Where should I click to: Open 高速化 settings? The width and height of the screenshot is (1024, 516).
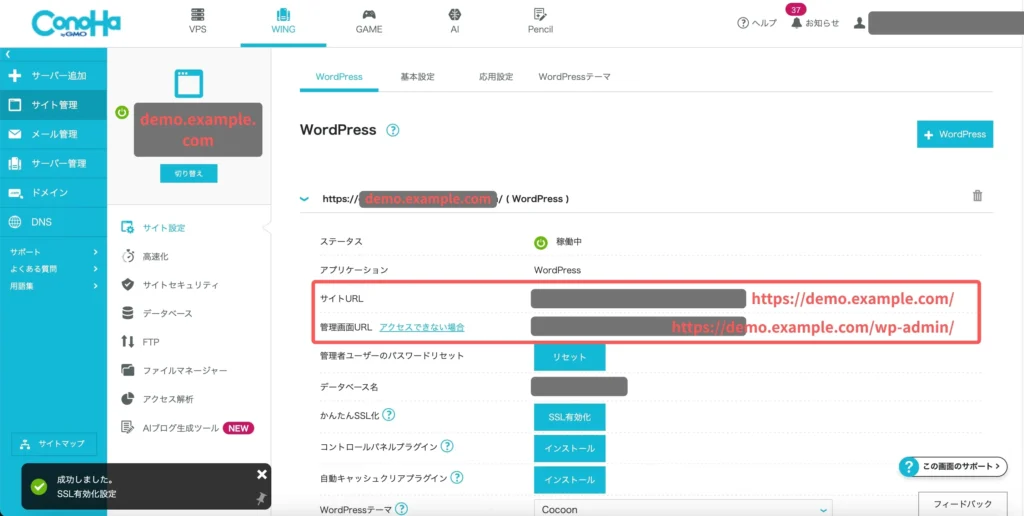coord(146,257)
